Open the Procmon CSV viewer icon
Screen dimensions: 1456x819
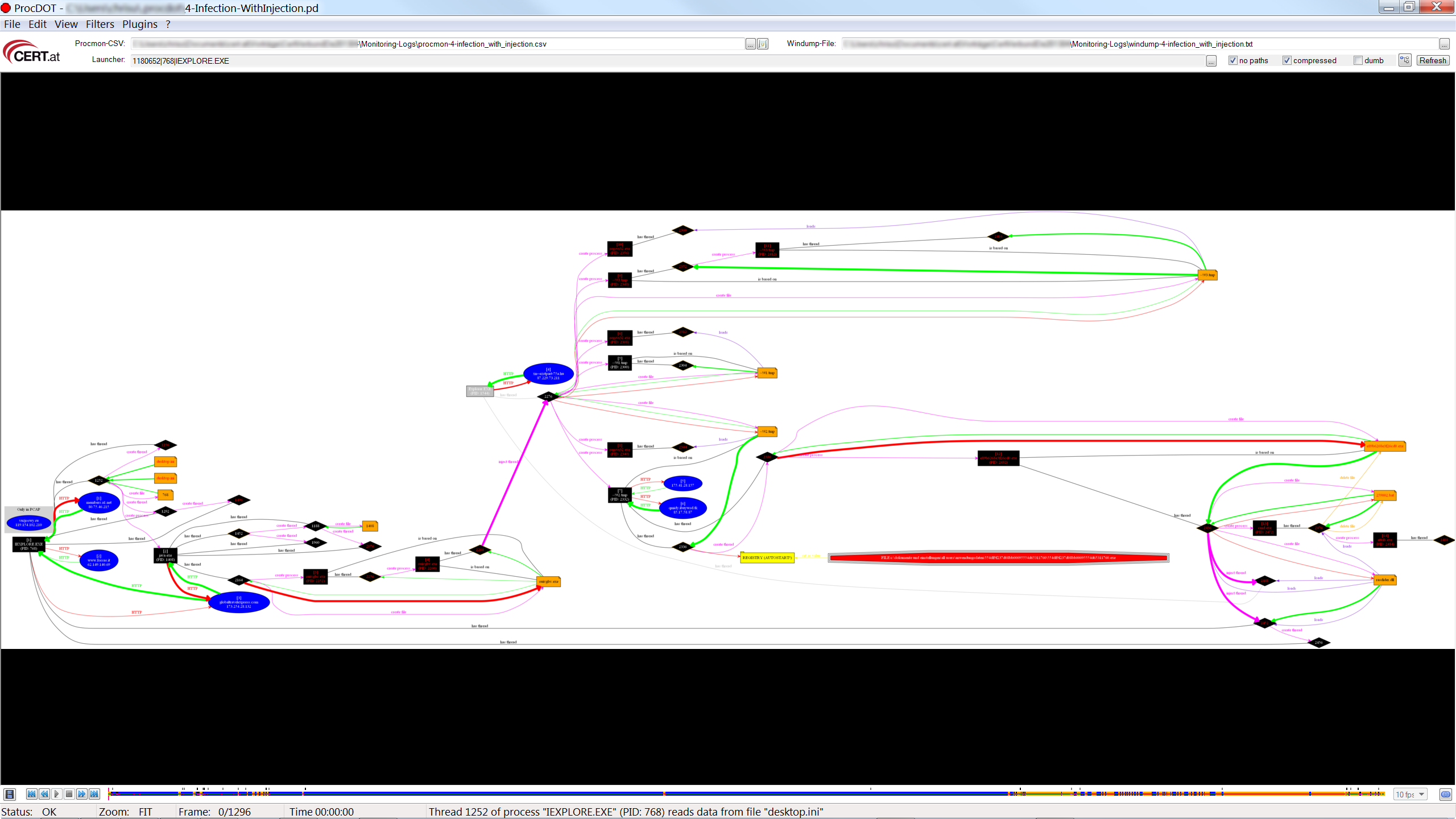[763, 44]
